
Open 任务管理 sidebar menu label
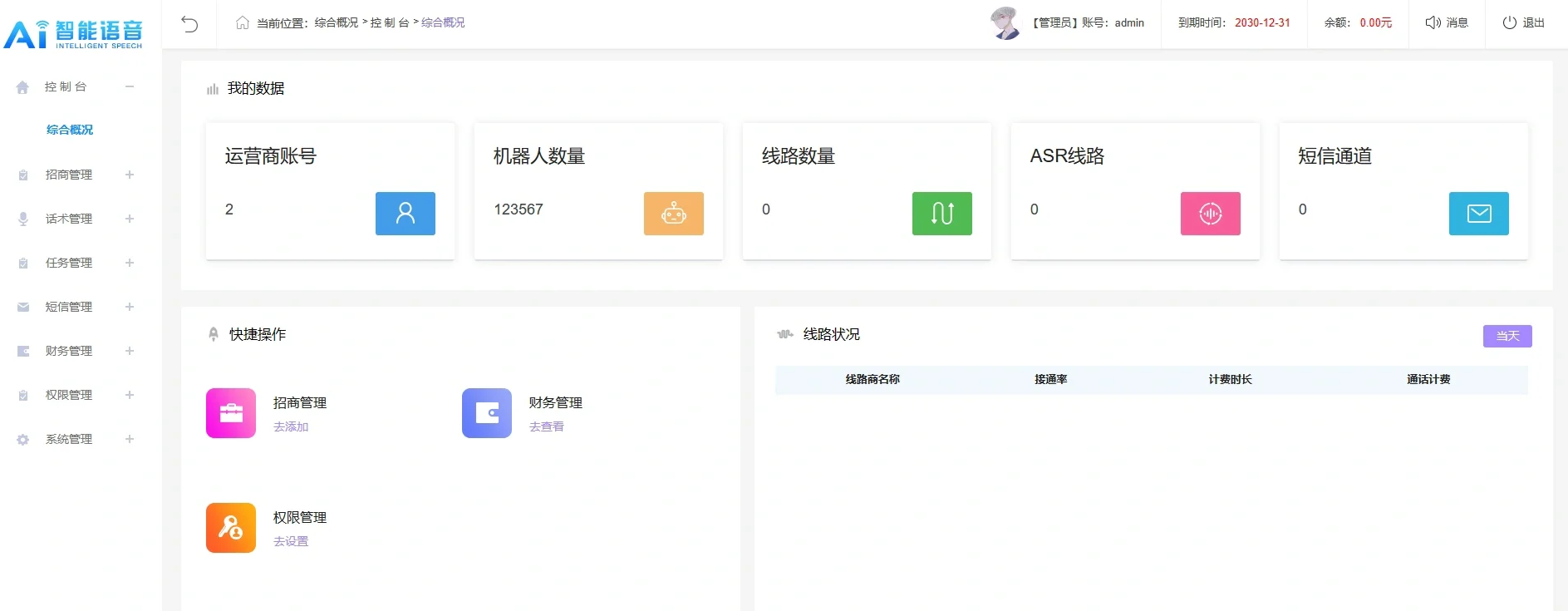click(69, 263)
